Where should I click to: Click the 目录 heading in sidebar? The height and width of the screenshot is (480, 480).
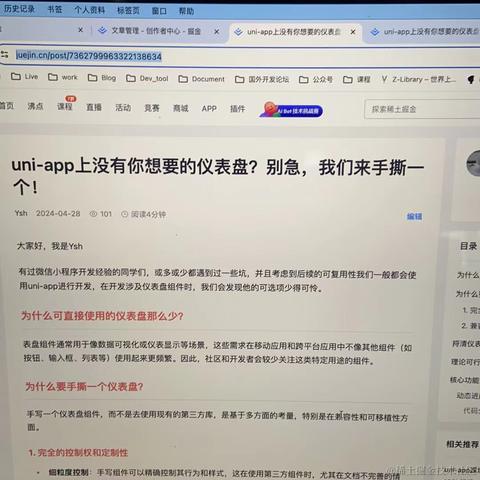(x=468, y=246)
